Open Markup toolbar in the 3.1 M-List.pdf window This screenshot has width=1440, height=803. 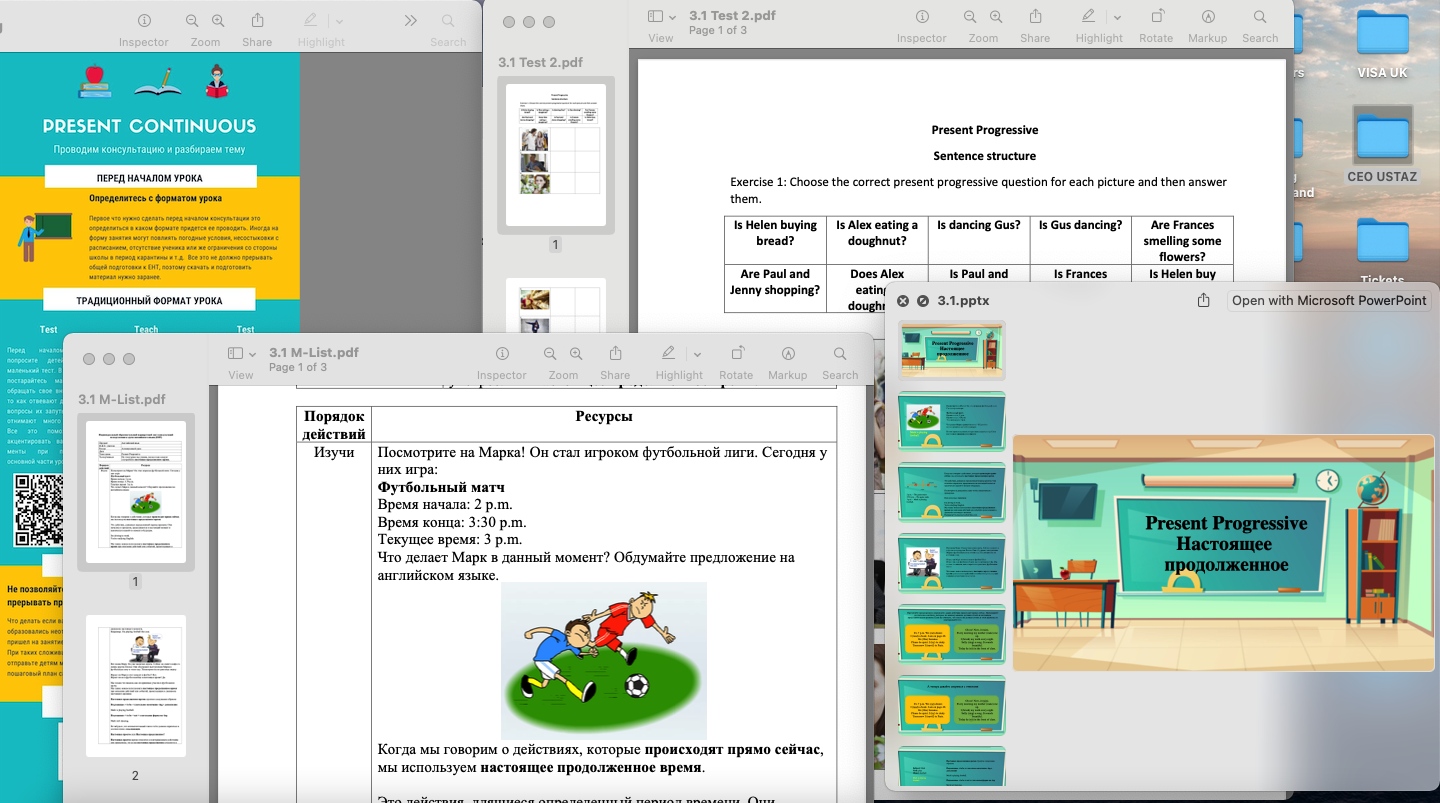[x=788, y=354]
